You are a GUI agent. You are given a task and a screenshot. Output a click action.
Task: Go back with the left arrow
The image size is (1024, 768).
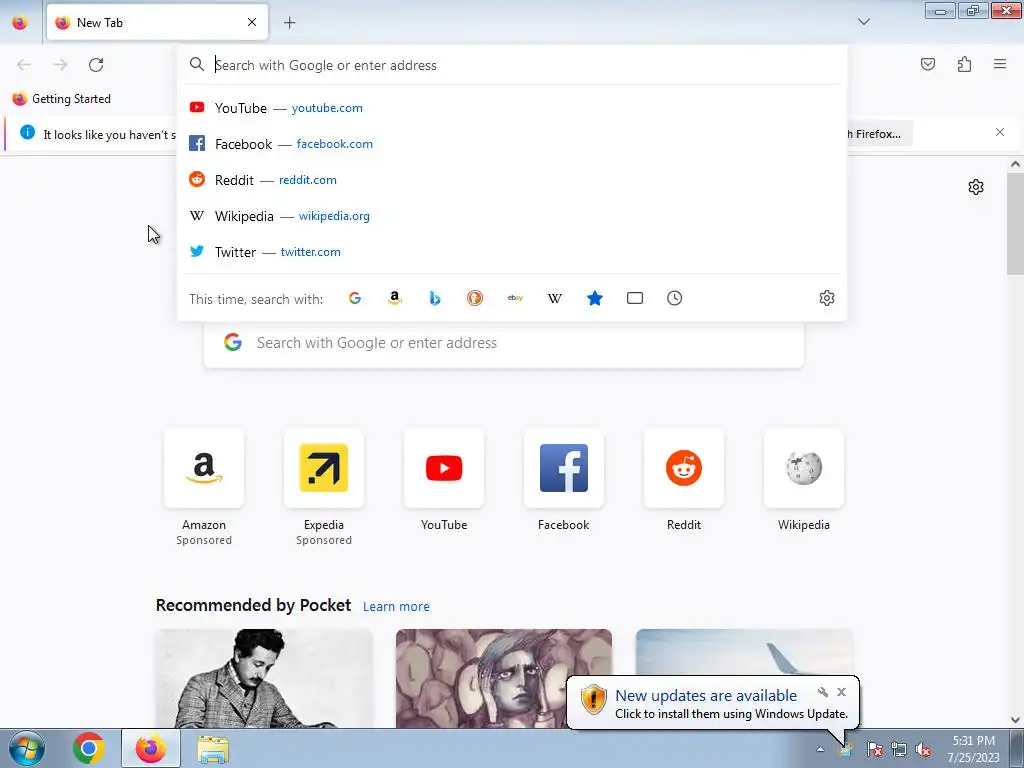coord(24,65)
